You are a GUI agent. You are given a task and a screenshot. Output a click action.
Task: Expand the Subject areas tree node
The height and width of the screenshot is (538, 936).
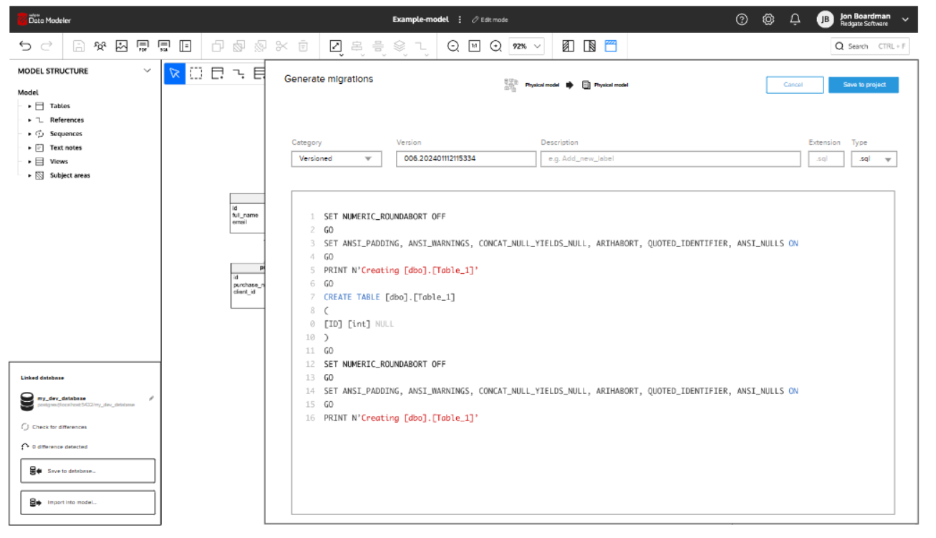tap(30, 175)
